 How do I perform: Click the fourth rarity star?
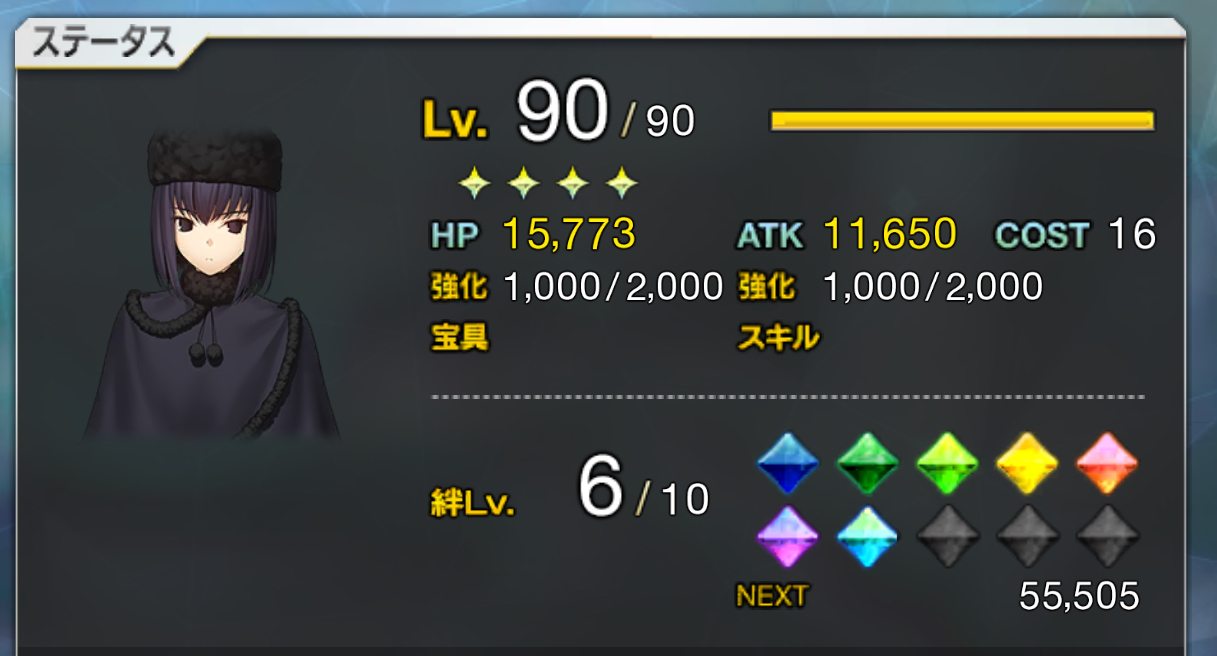pyautogui.click(x=622, y=182)
